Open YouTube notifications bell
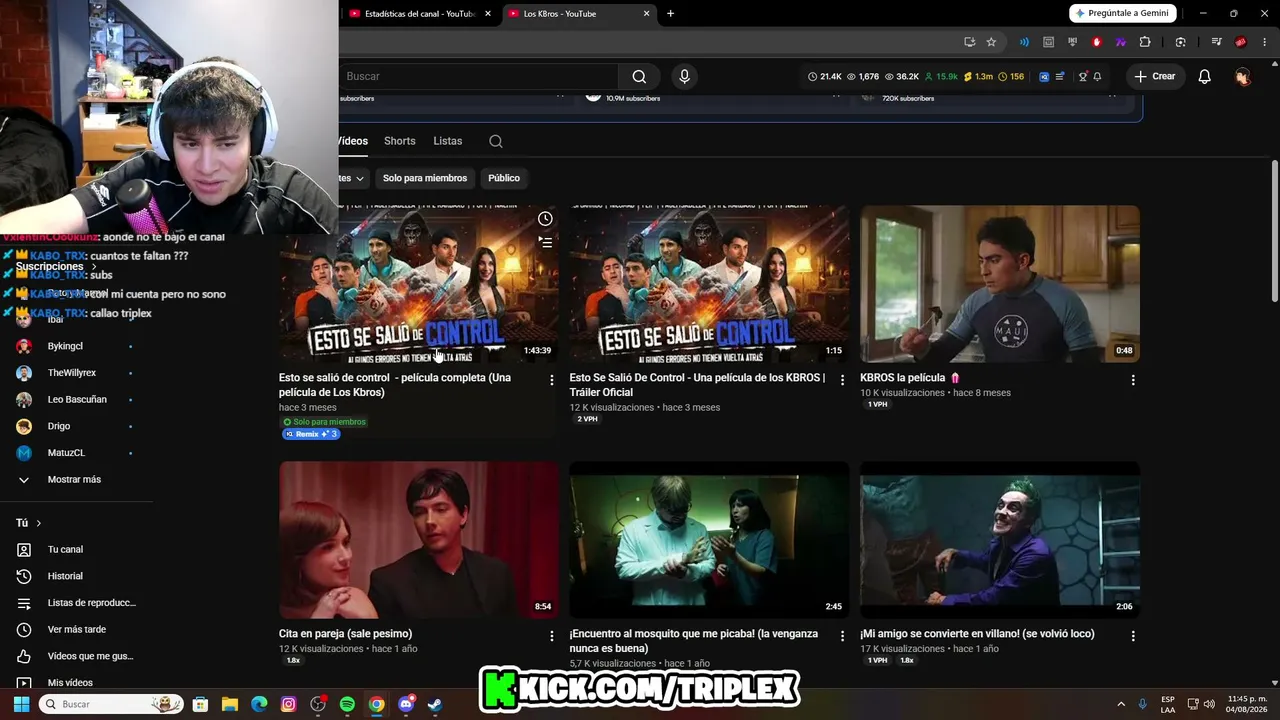 [1204, 77]
